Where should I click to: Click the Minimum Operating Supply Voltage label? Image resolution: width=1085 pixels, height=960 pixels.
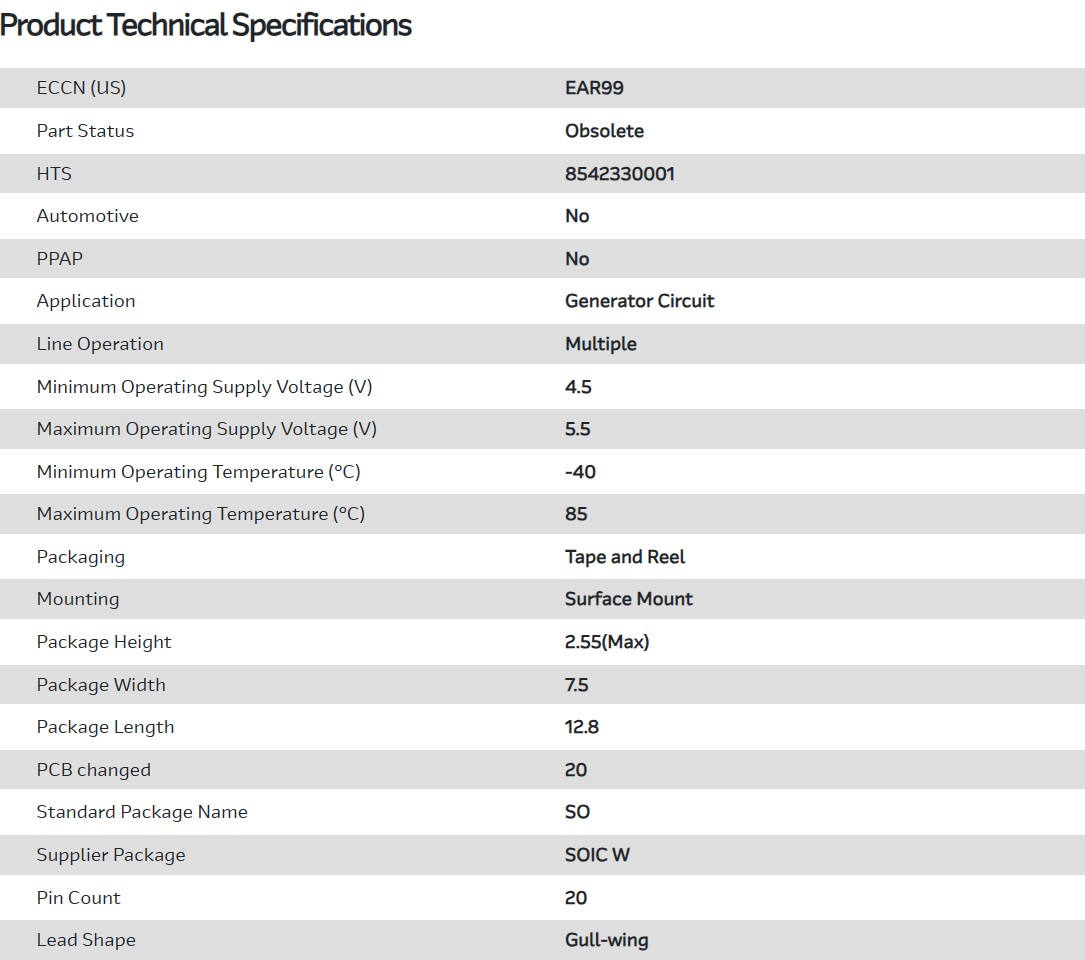tap(204, 387)
